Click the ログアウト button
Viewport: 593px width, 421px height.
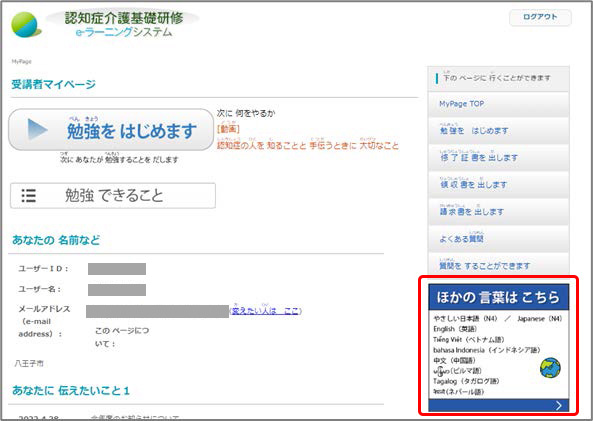coord(540,17)
